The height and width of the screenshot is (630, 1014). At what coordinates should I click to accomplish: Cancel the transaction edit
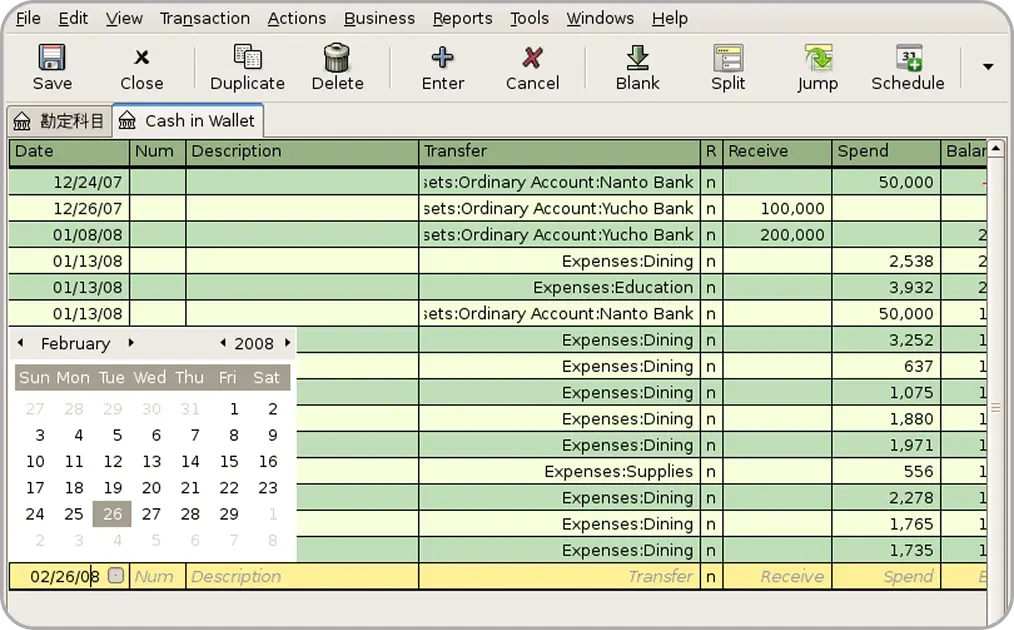532,66
